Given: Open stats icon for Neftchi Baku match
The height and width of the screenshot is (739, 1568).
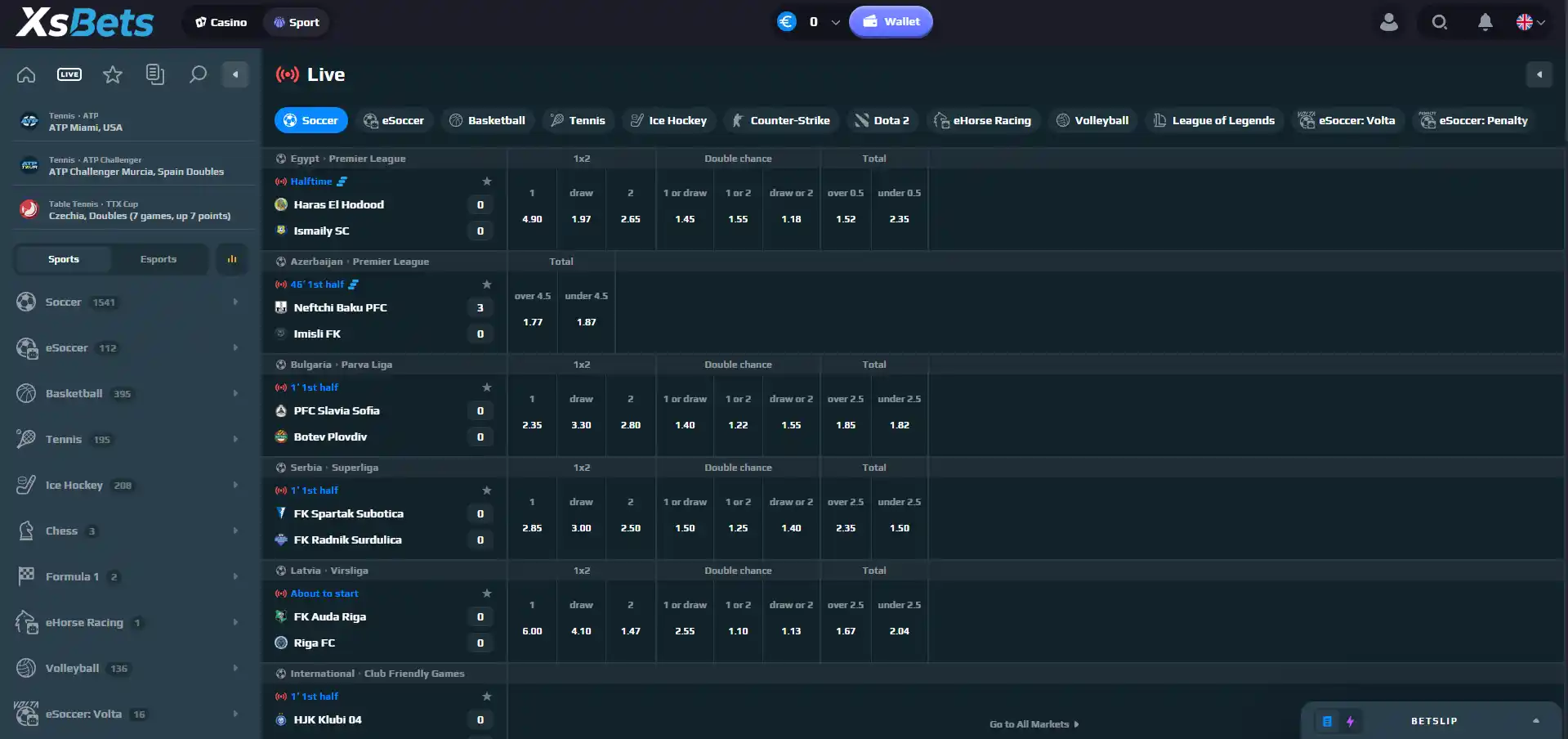Looking at the screenshot, I should 354,284.
